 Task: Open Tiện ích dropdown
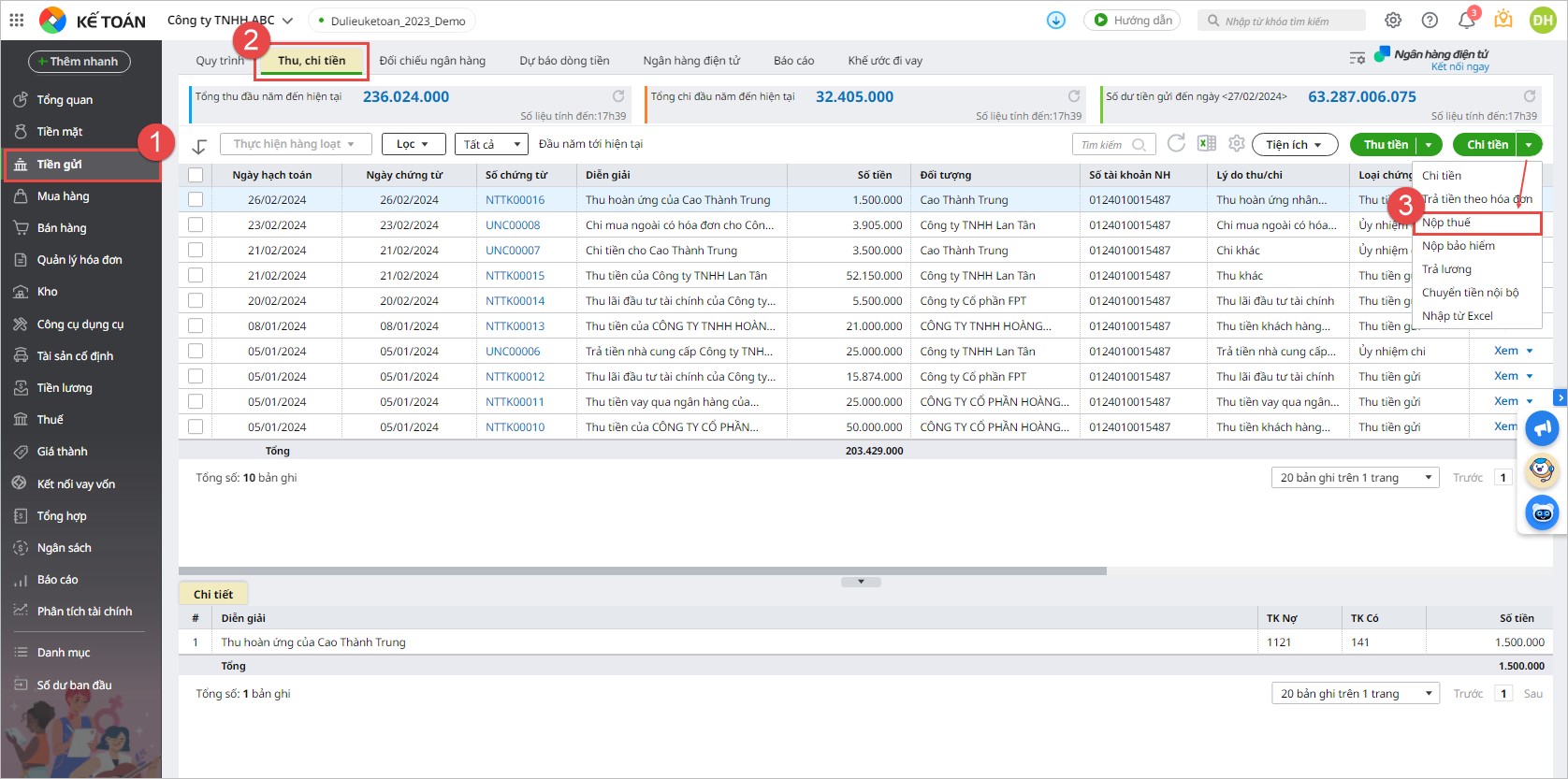coord(1295,145)
